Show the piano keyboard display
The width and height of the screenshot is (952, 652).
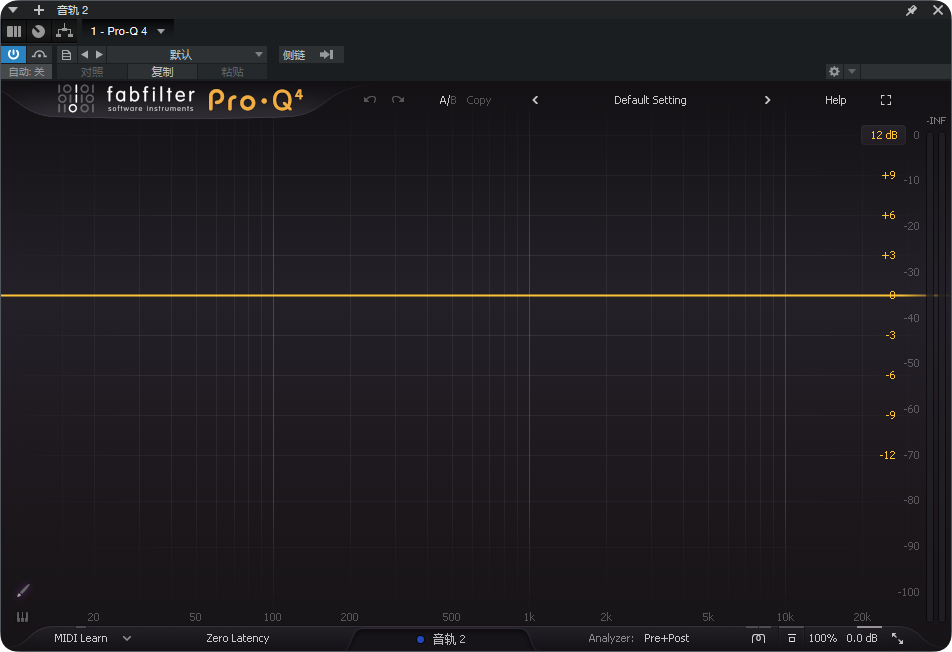[22, 617]
